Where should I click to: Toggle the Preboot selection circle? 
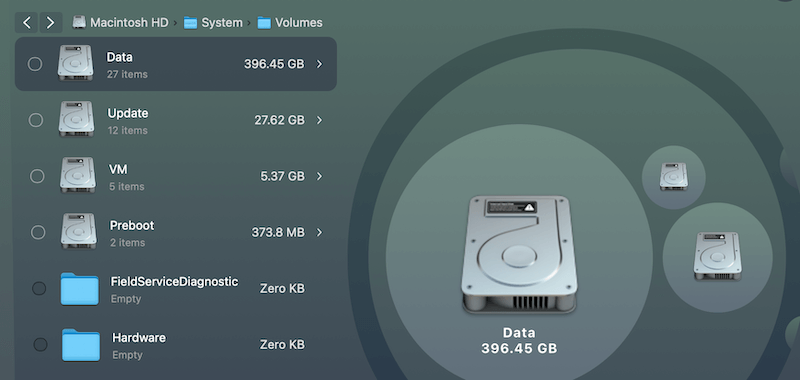(38, 232)
